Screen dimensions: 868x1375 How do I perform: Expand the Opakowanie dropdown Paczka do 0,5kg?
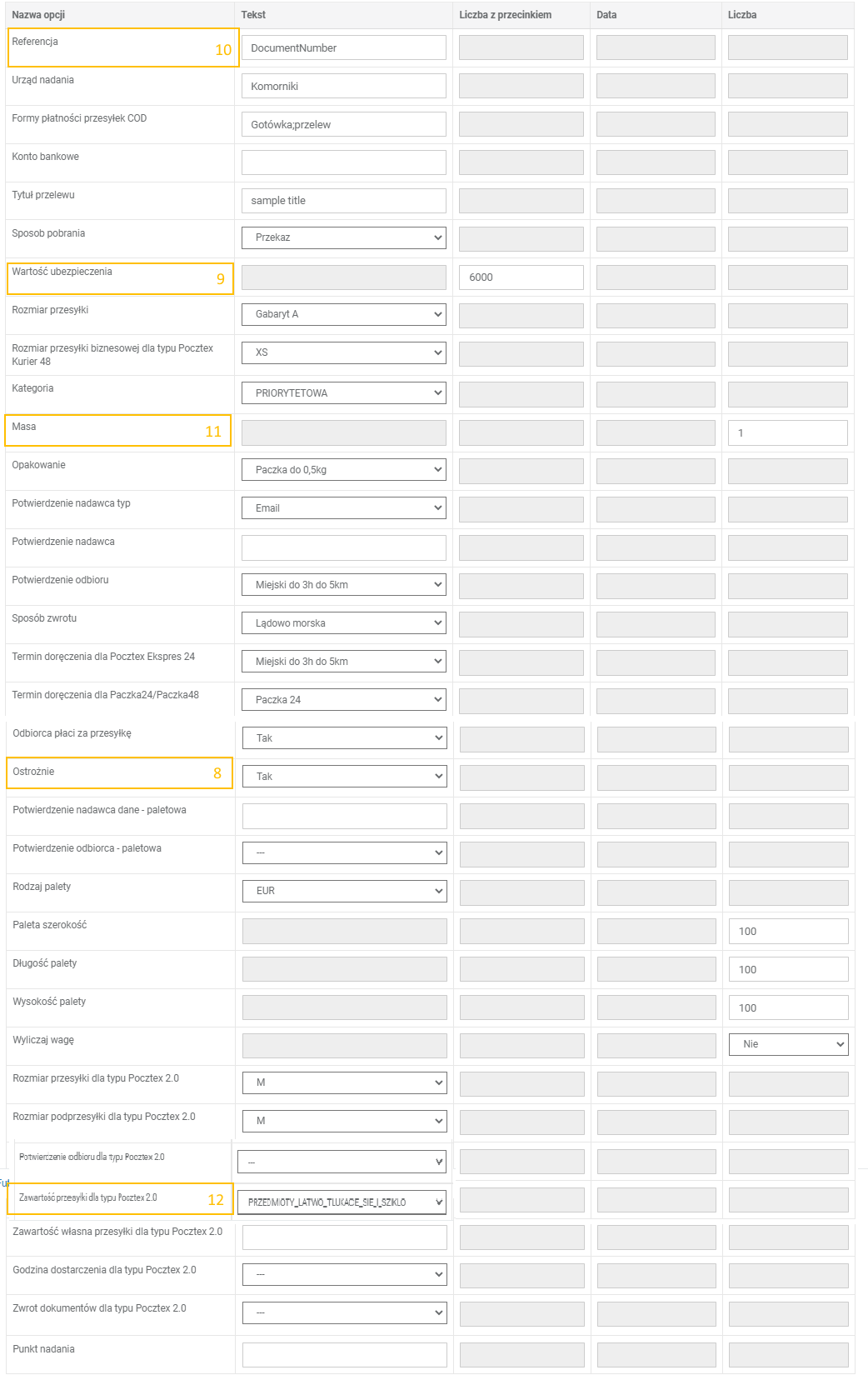pos(344,470)
